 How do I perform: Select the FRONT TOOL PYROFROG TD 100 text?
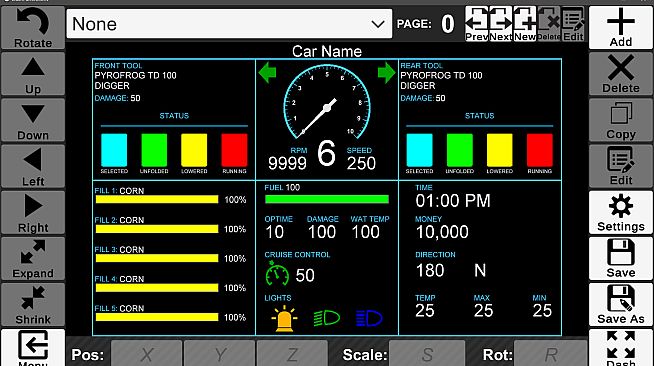coord(136,75)
